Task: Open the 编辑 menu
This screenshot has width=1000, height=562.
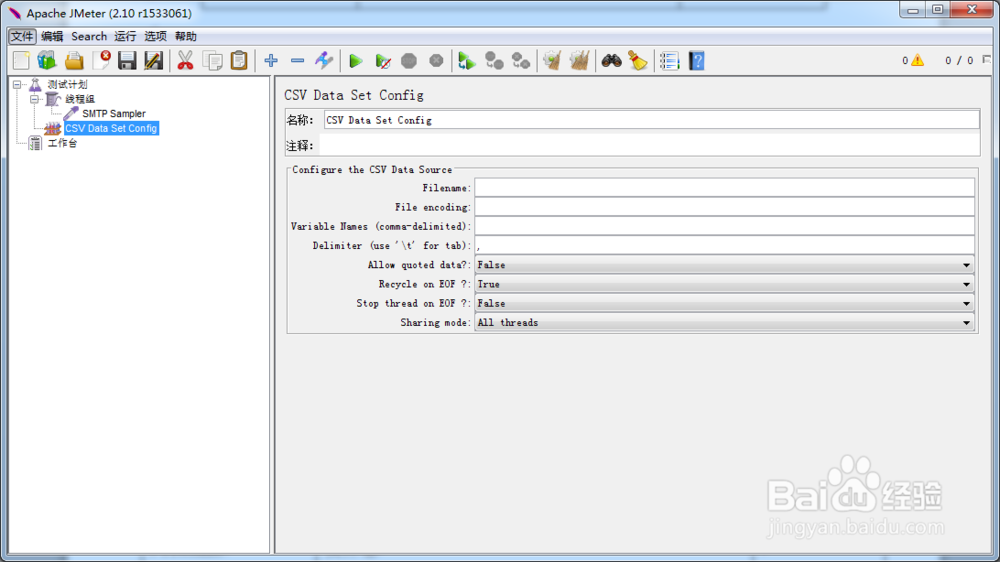Action: (52, 36)
